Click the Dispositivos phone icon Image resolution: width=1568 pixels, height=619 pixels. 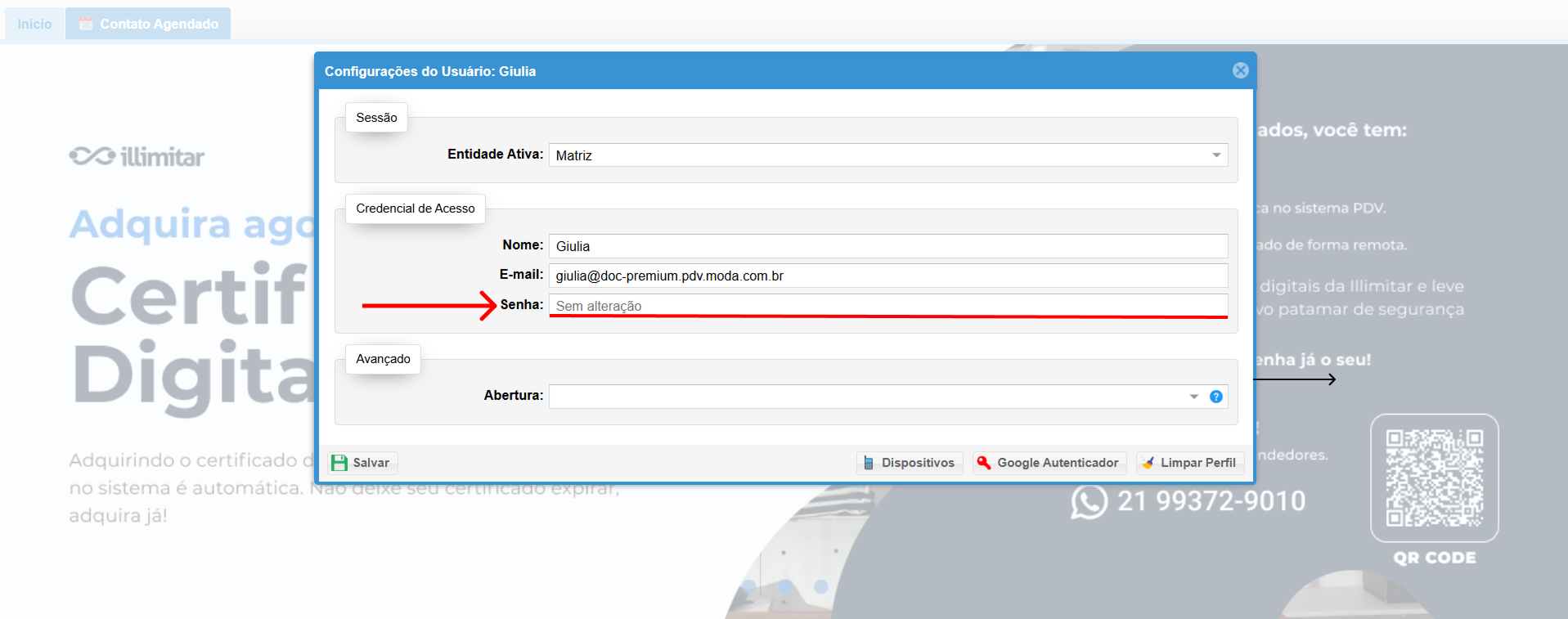tap(869, 463)
